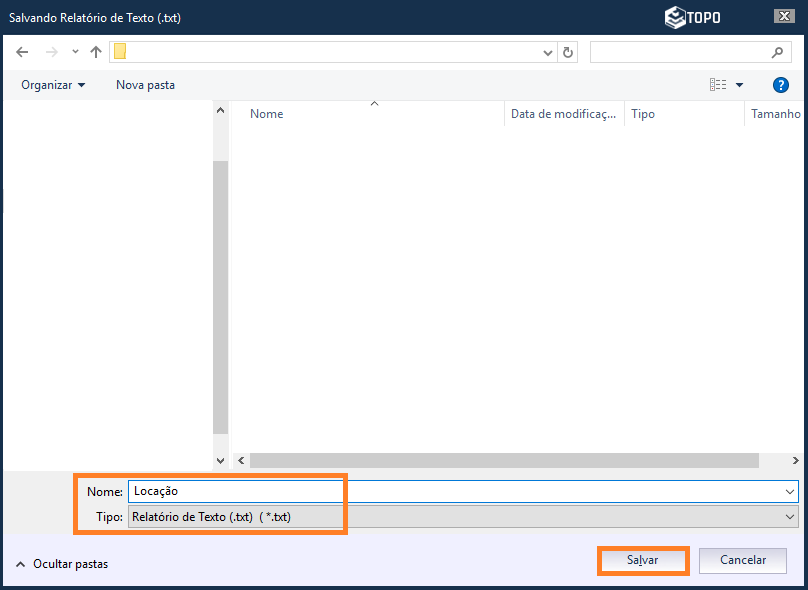Viewport: 808px width, 590px height.
Task: Open the Organizar menu
Action: point(53,85)
